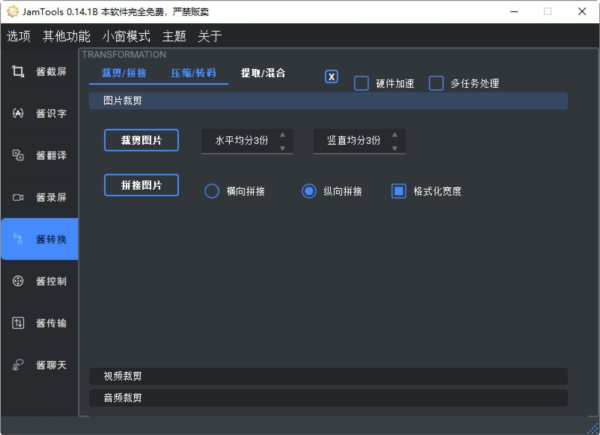Open the 酱识字 sidebar label
The height and width of the screenshot is (435, 600).
pyautogui.click(x=51, y=113)
